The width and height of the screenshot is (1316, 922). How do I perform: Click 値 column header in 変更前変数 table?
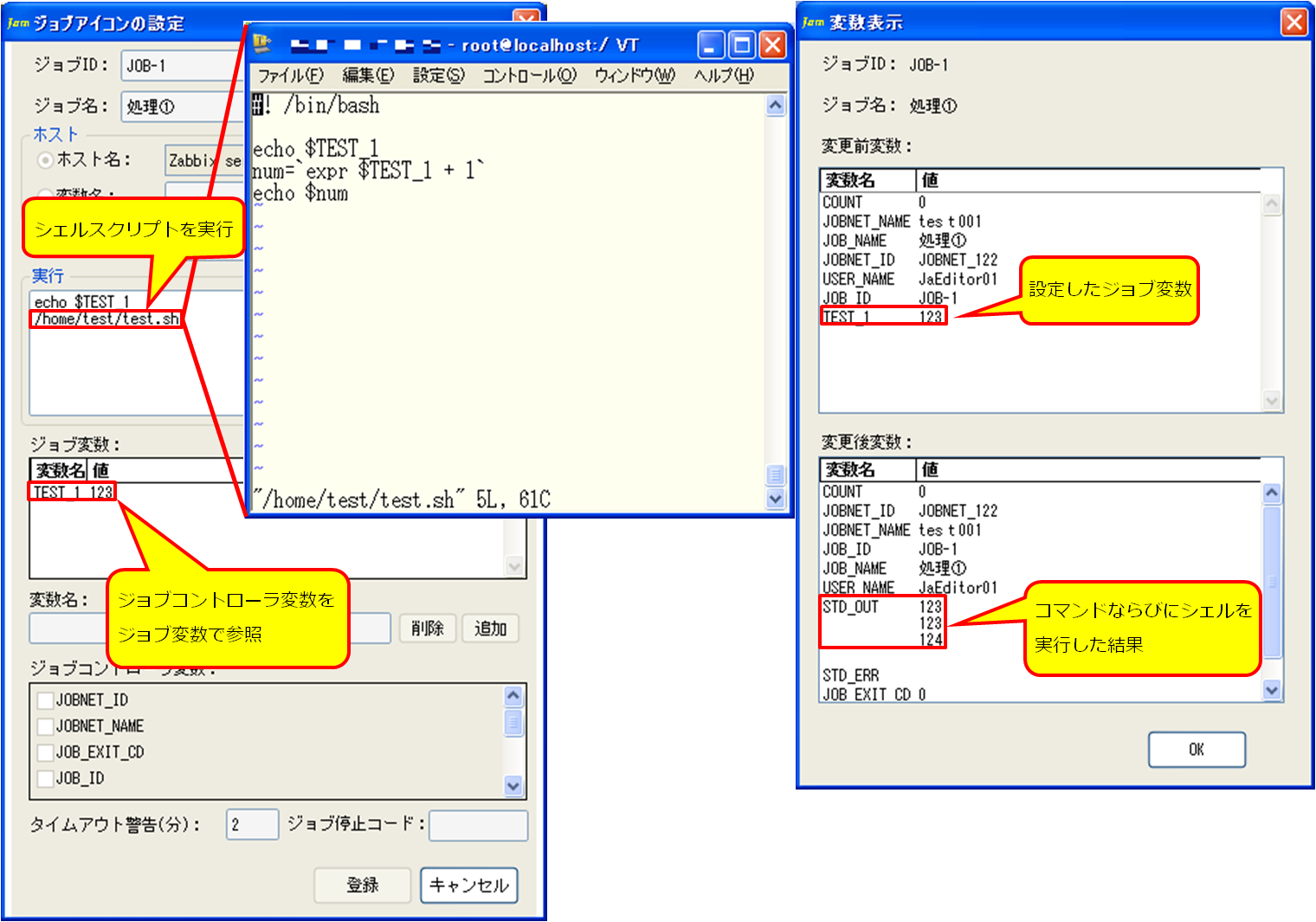1088,180
